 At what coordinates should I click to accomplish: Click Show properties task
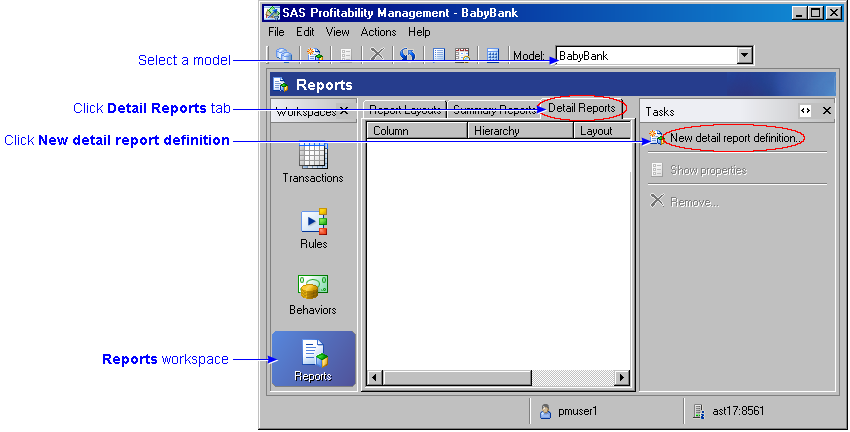pyautogui.click(x=708, y=170)
